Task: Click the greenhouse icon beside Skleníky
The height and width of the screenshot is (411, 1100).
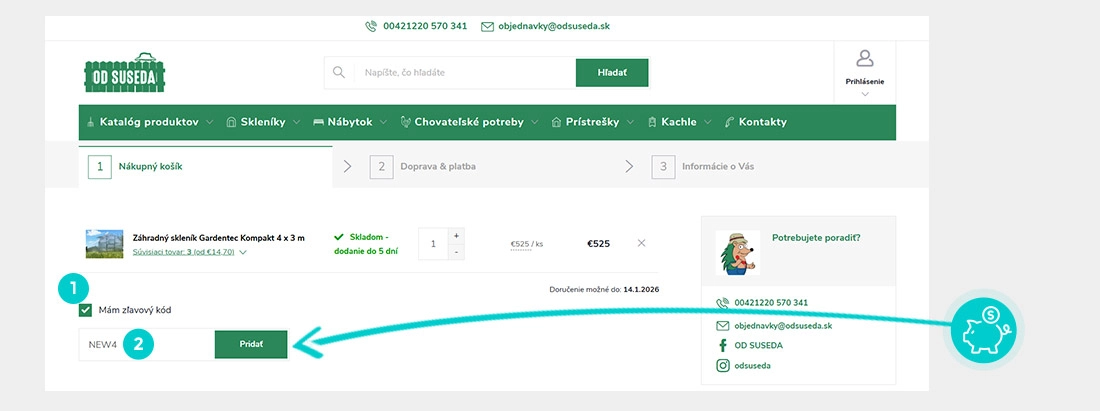Action: pos(231,122)
